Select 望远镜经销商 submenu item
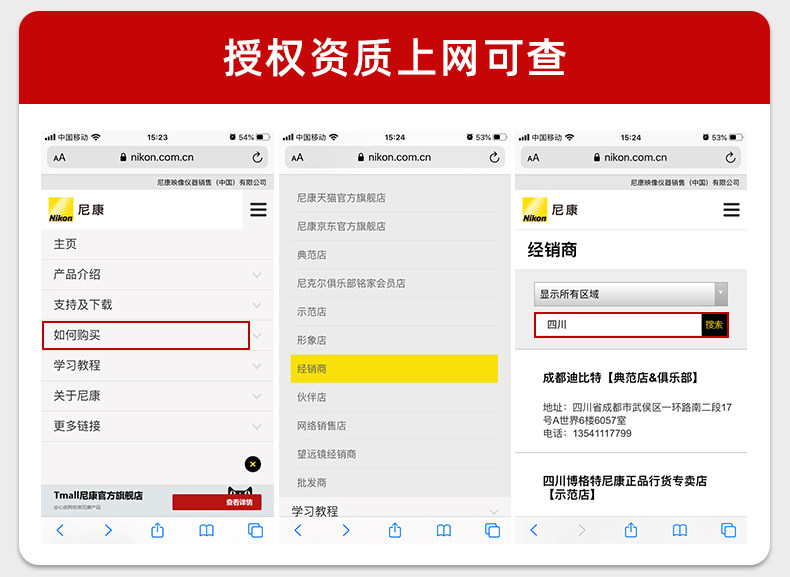790x577 pixels. pyautogui.click(x=394, y=454)
